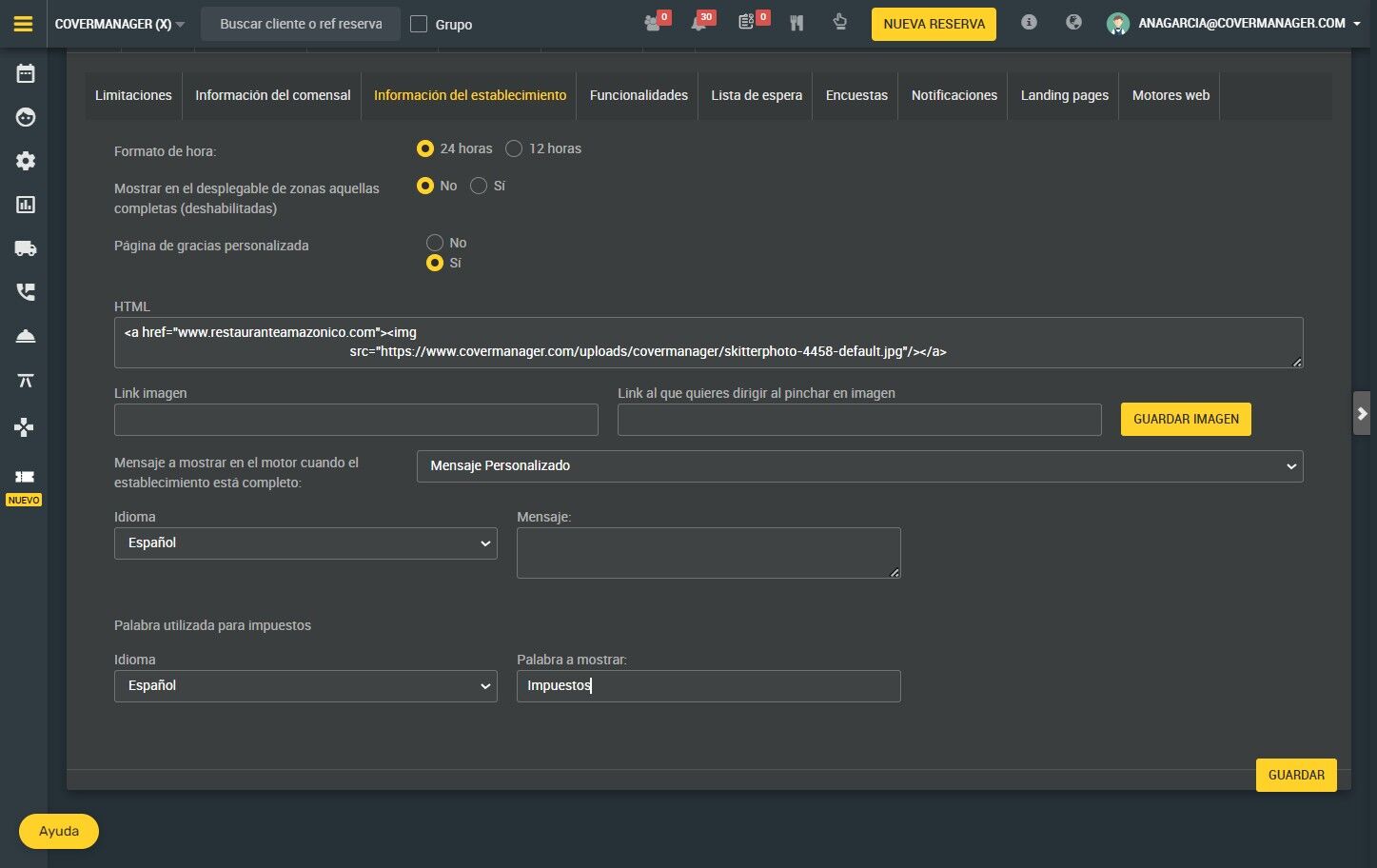Open the hamburger menu icon
1377x868 pixels.
click(24, 24)
